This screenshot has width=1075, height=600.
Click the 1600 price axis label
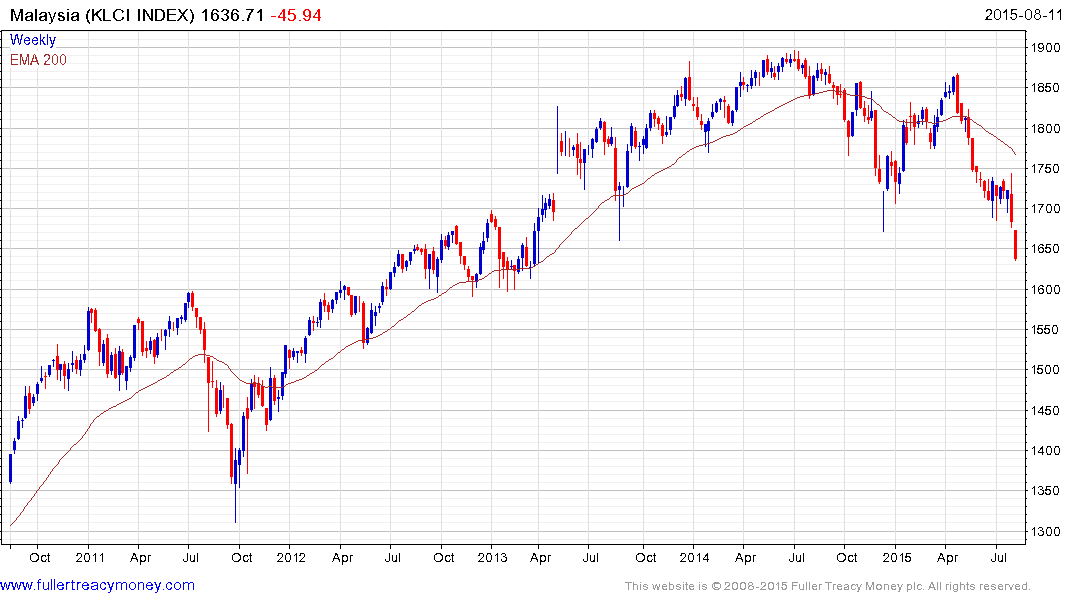pos(1046,289)
